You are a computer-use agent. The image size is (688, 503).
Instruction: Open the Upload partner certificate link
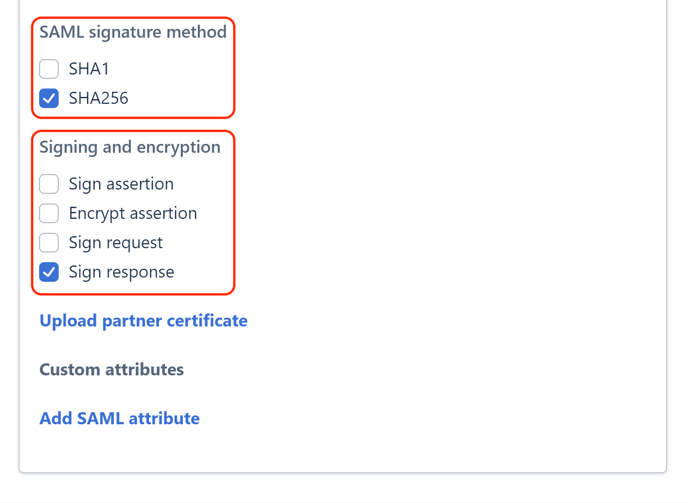tap(143, 321)
